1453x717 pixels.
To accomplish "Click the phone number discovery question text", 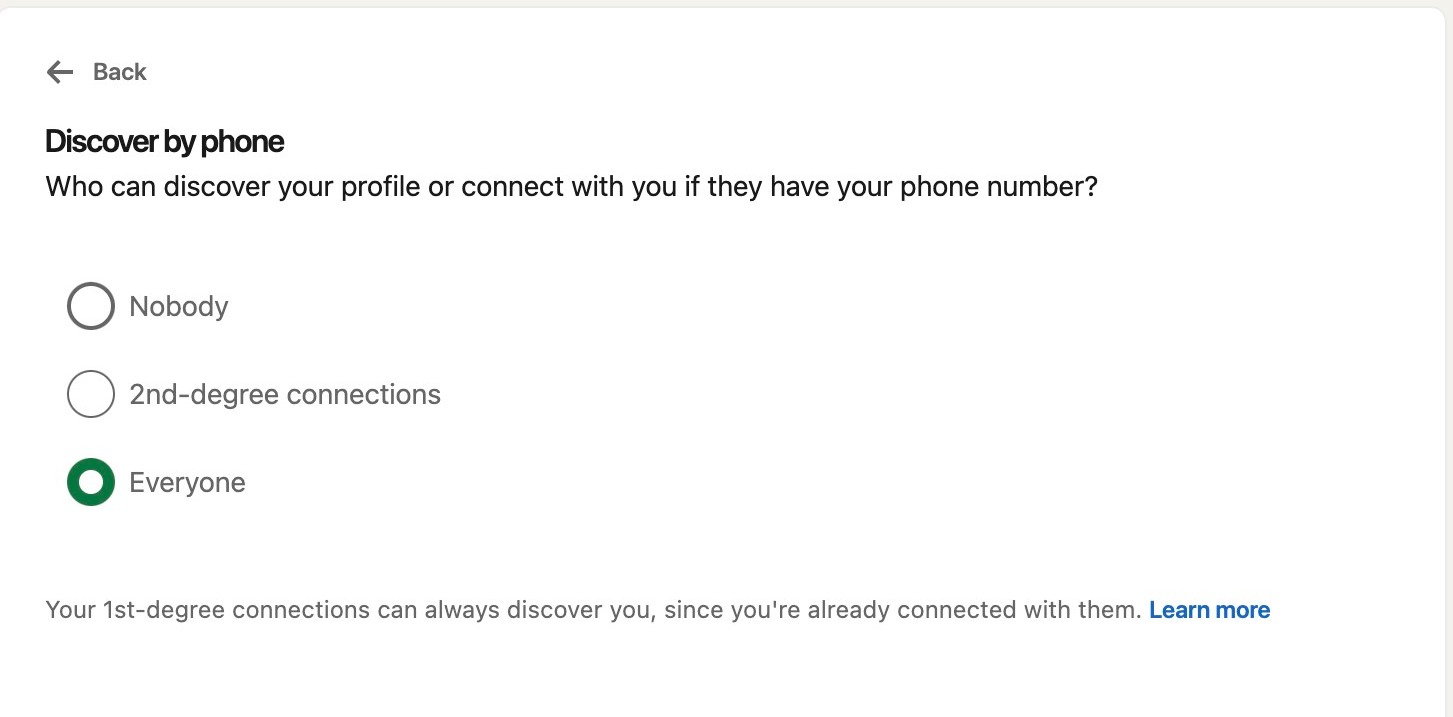I will click(x=571, y=187).
